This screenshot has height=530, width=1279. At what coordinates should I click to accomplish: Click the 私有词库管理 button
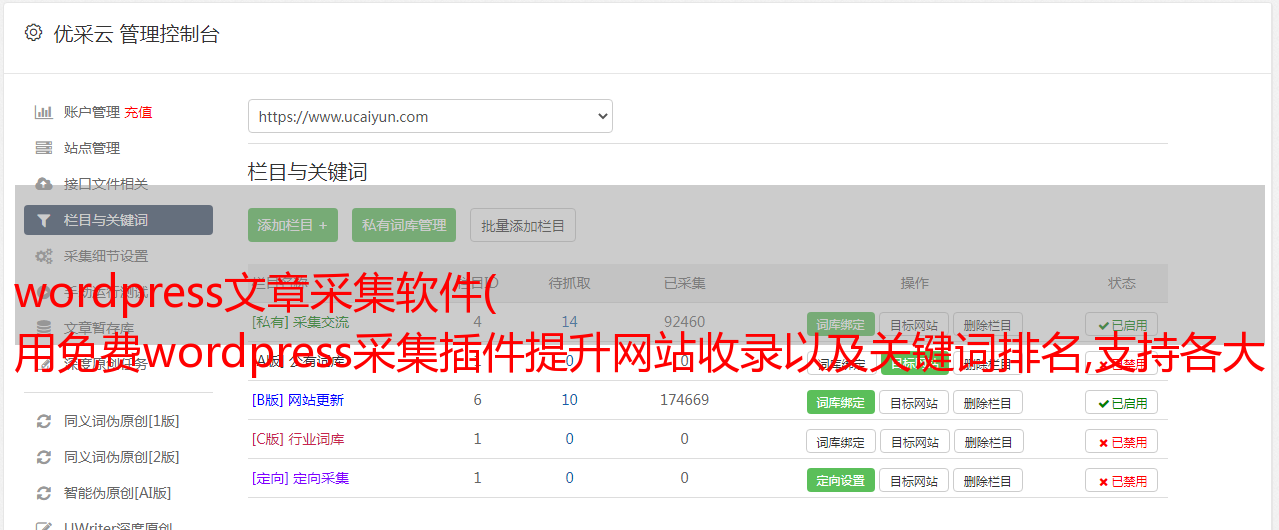[404, 225]
